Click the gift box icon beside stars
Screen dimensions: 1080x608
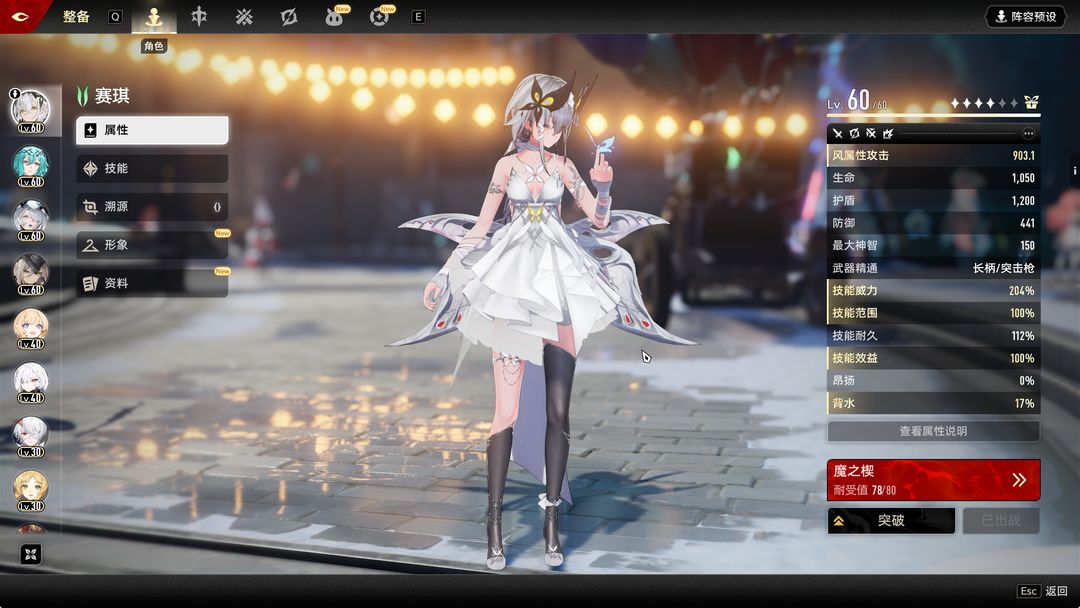click(x=1031, y=103)
